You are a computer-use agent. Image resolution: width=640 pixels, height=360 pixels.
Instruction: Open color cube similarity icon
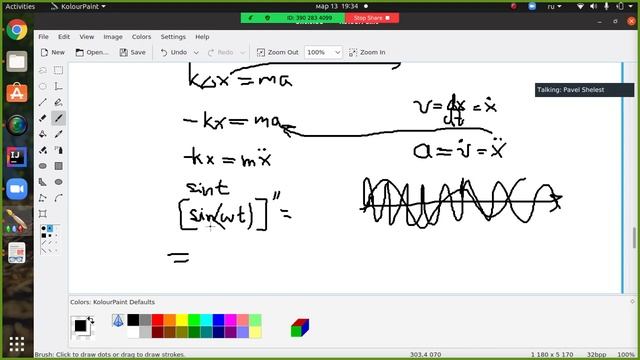pyautogui.click(x=300, y=328)
